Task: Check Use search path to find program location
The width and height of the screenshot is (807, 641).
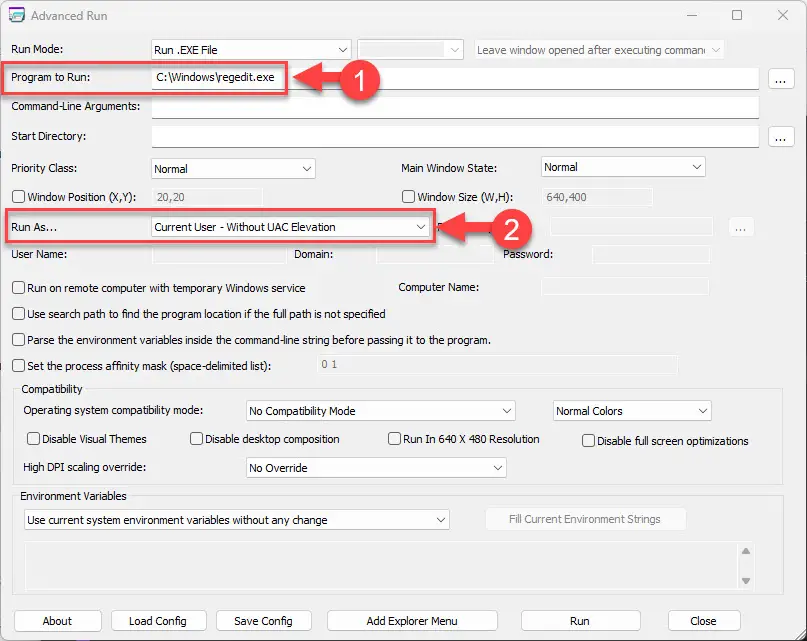Action: 19,314
